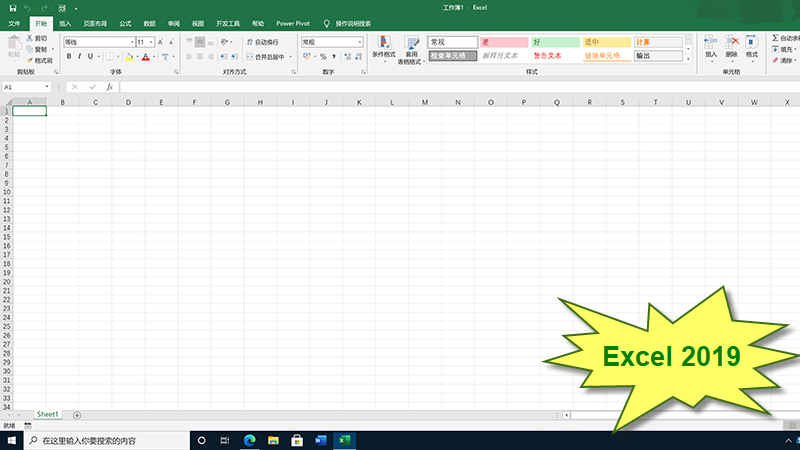Image resolution: width=800 pixels, height=450 pixels.
Task: Switch to Formulas (公式) tab
Action: (x=125, y=23)
